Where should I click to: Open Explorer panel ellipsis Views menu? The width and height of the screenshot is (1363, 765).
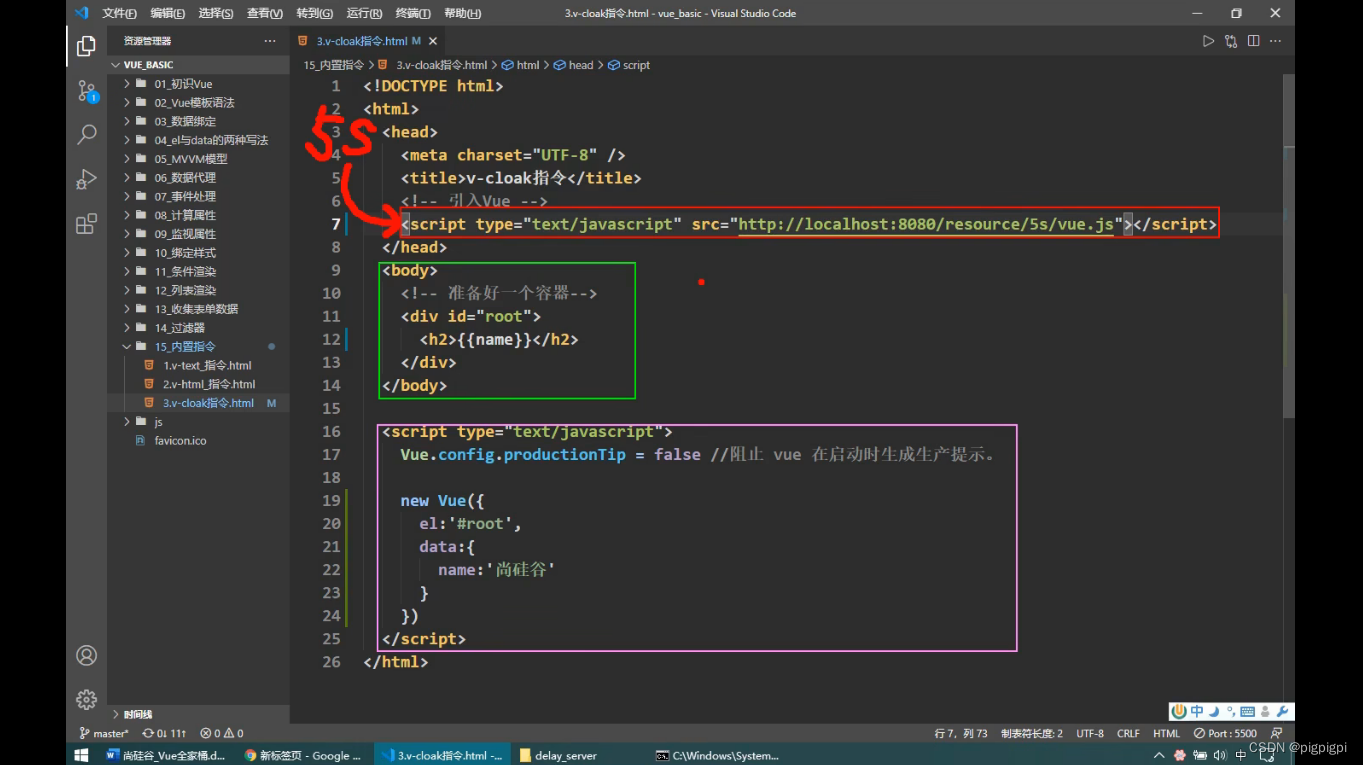pos(269,41)
